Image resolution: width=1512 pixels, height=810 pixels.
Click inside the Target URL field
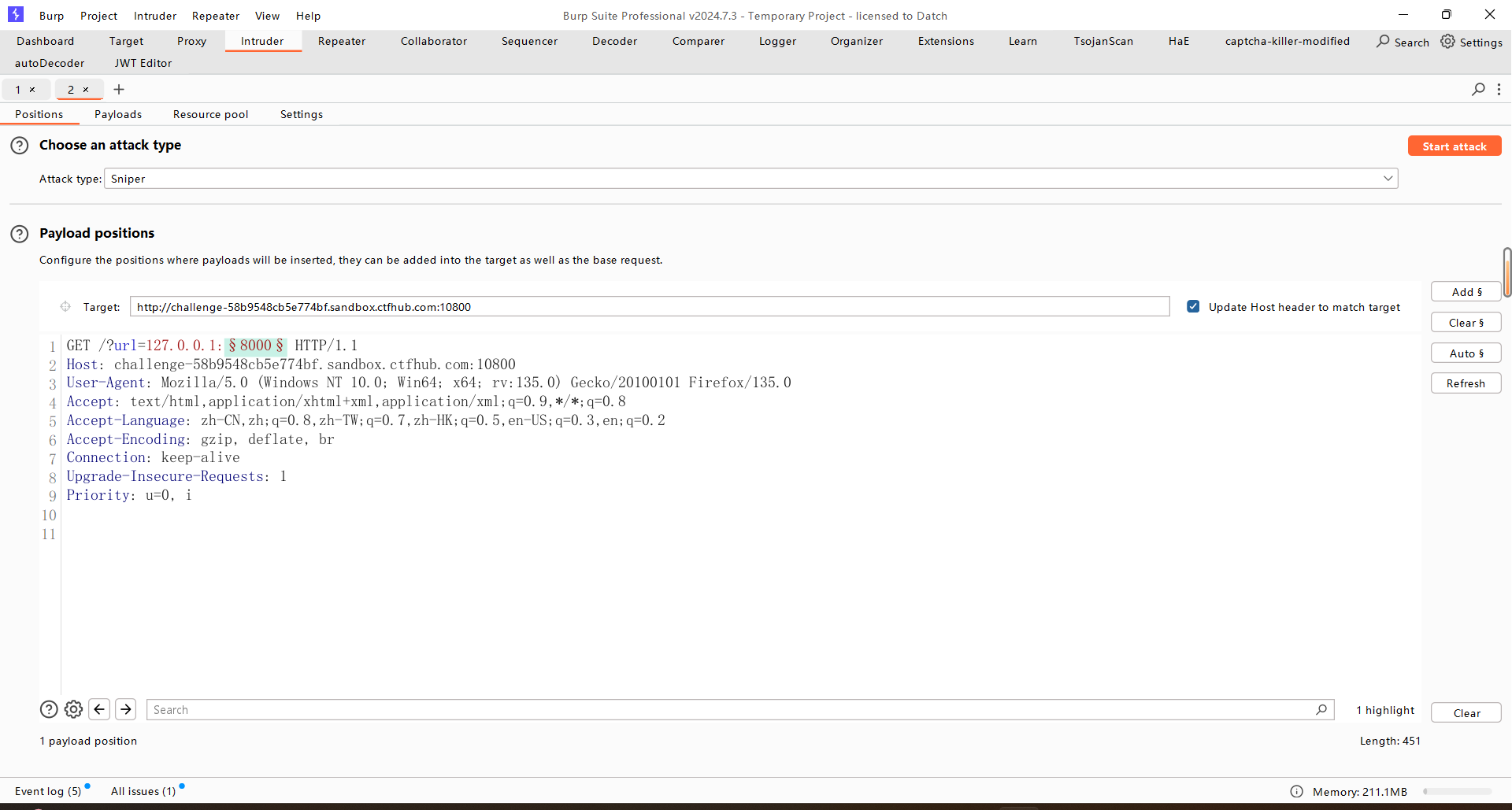649,307
